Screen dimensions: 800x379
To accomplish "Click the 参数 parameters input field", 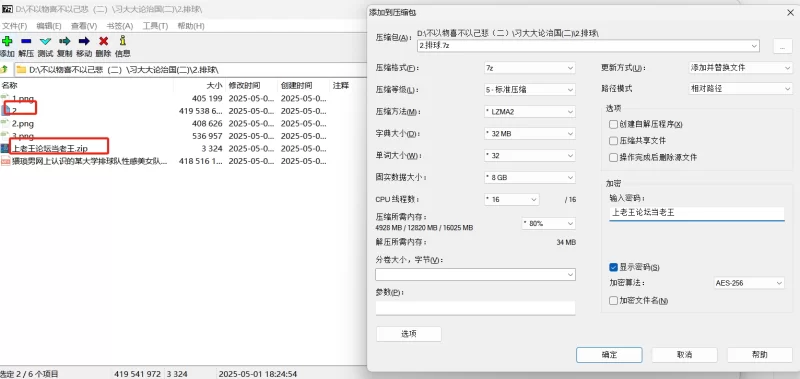I will (x=476, y=308).
